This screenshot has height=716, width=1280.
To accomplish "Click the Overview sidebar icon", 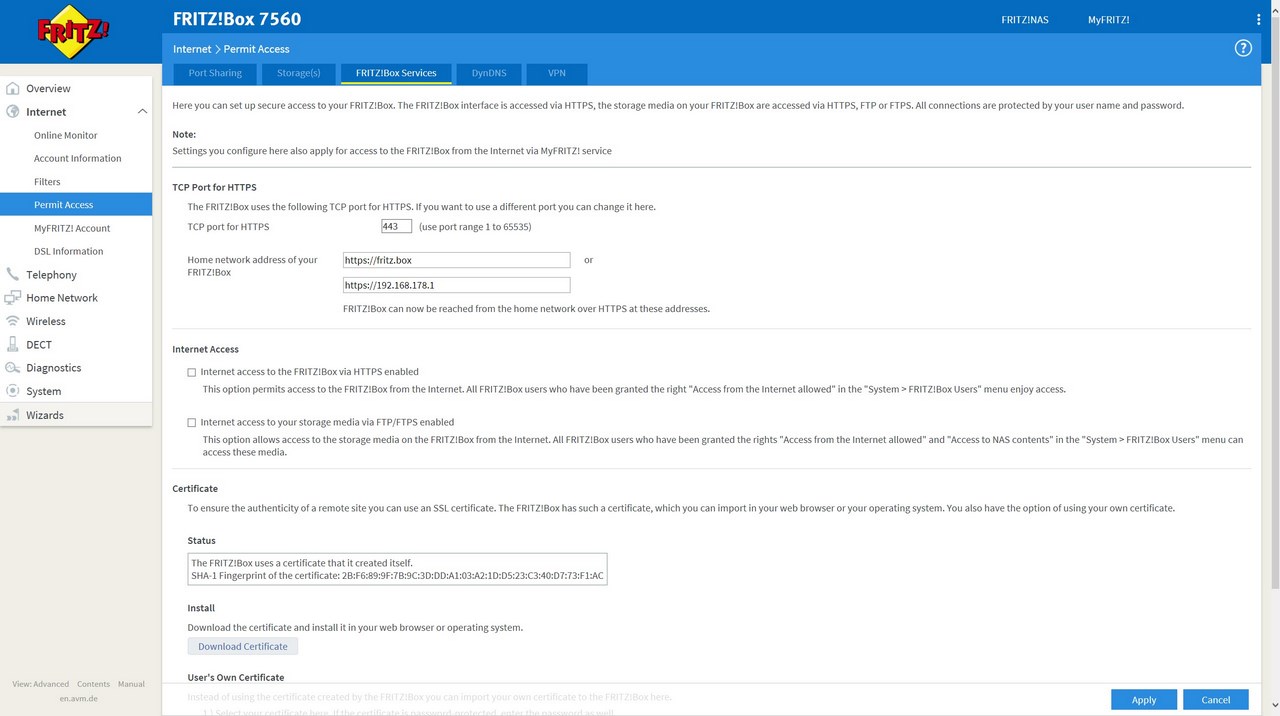I will 13,88.
